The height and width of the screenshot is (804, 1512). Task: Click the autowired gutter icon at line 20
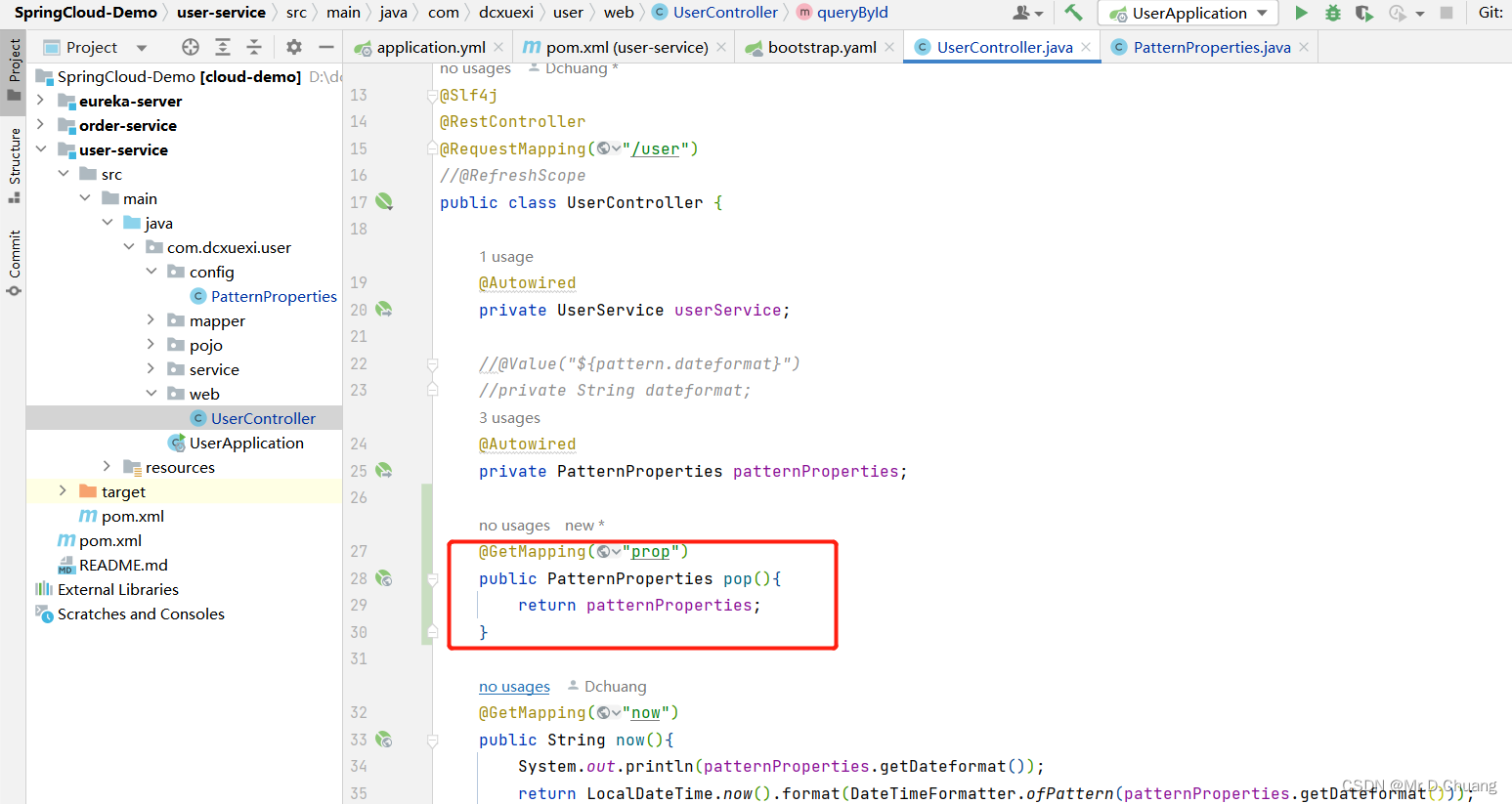(384, 309)
